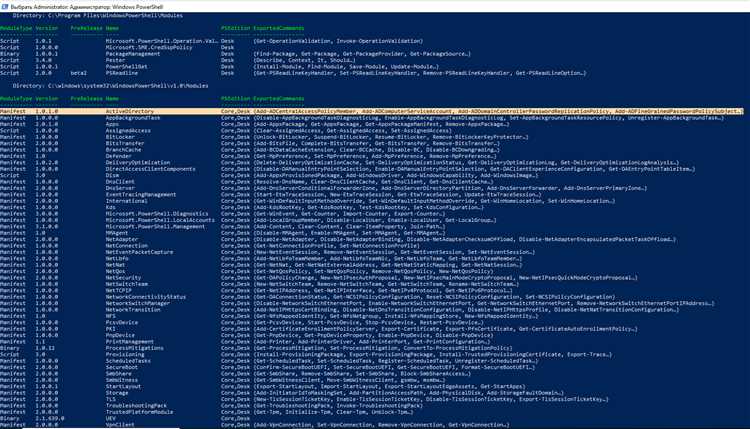Click the Kds module name

click(110, 207)
